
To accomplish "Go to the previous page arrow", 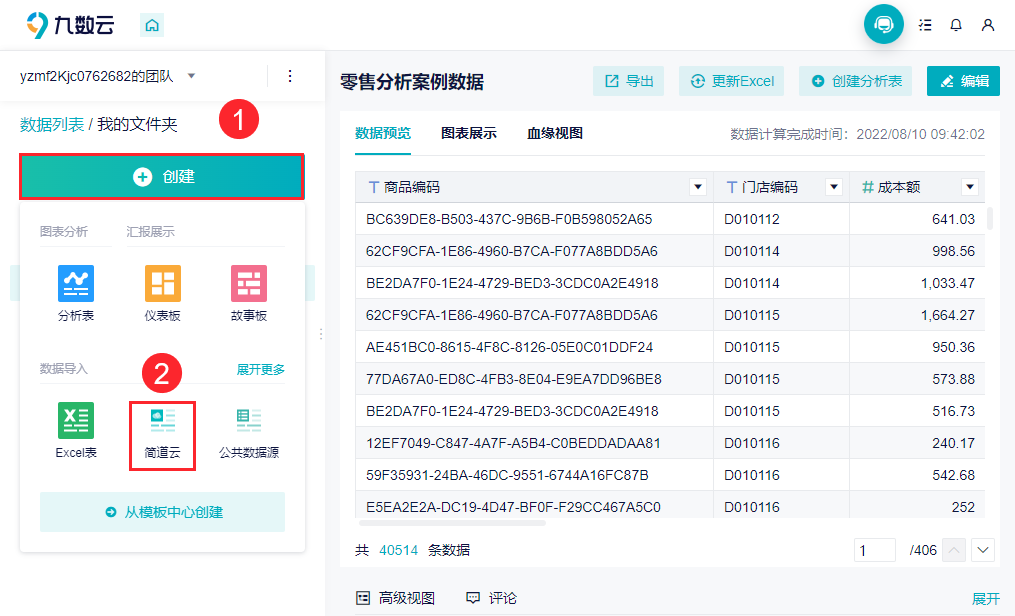I will click(954, 550).
